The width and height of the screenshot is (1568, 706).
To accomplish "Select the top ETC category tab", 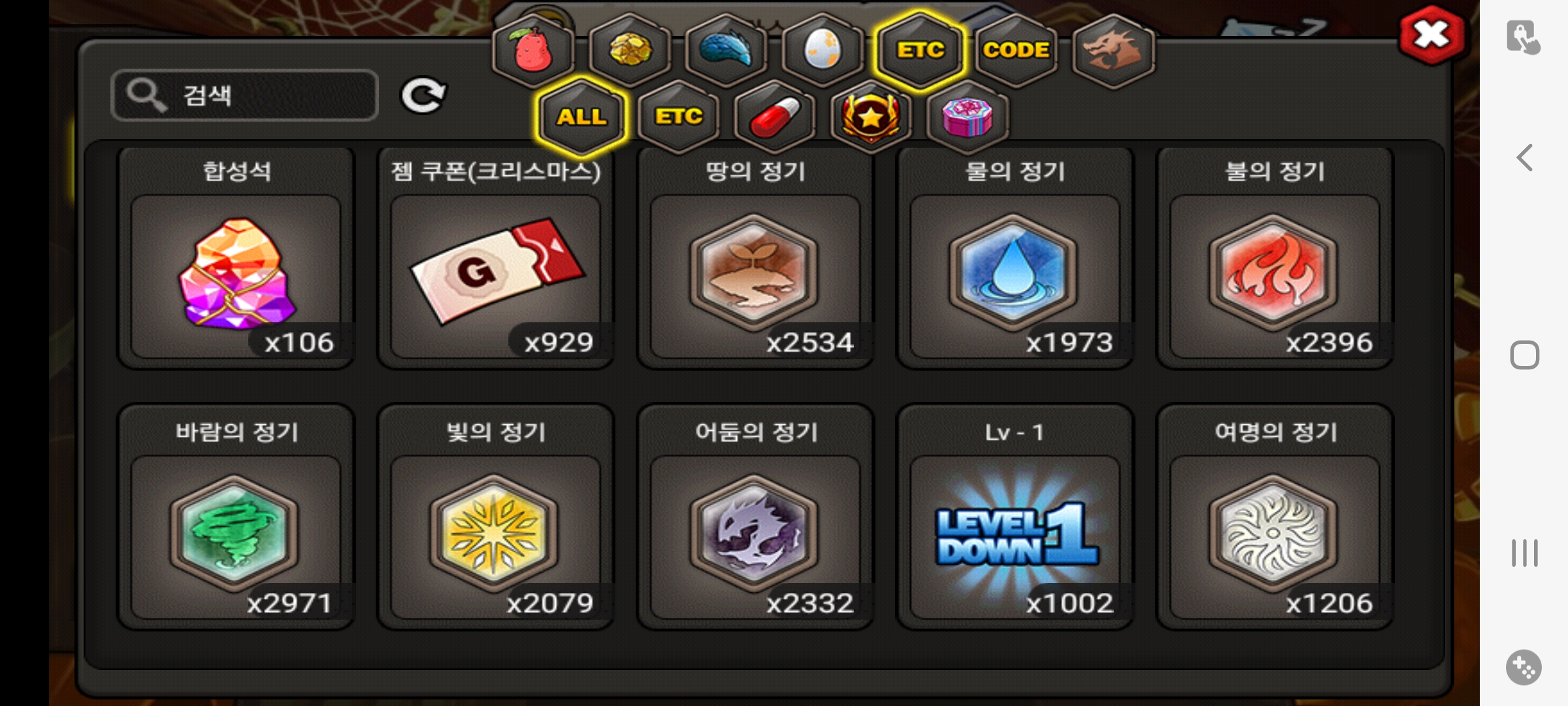I will click(x=920, y=50).
